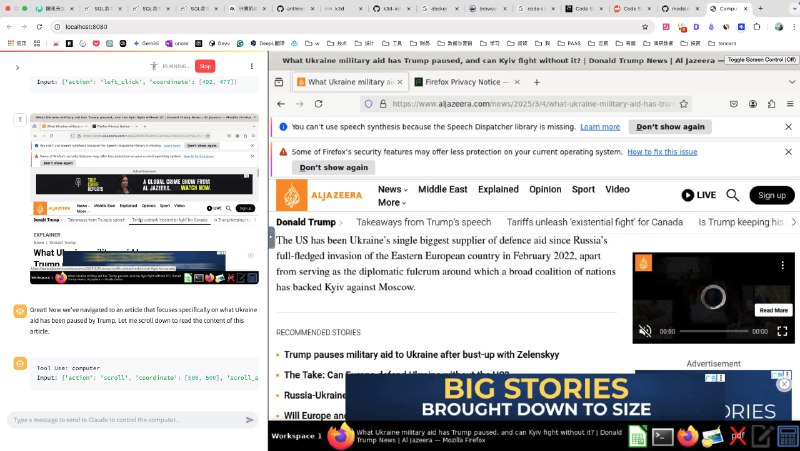The width and height of the screenshot is (800, 451).
Task: Open chat panel three-dot menu
Action: (252, 66)
